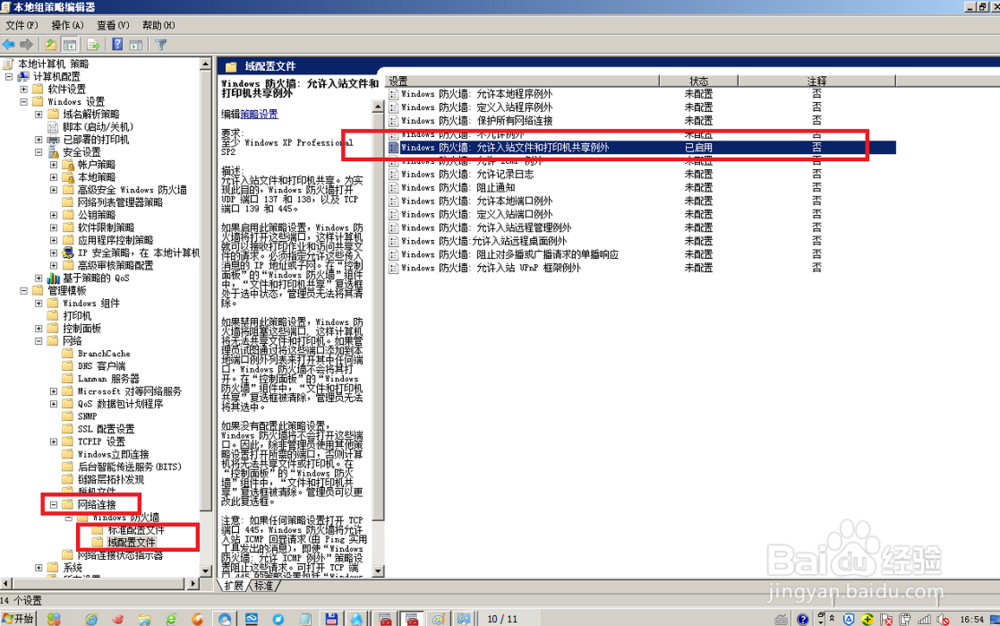1000x626 pixels.
Task: Click the Internet Explorer icon on taskbar
Action: coord(92,619)
